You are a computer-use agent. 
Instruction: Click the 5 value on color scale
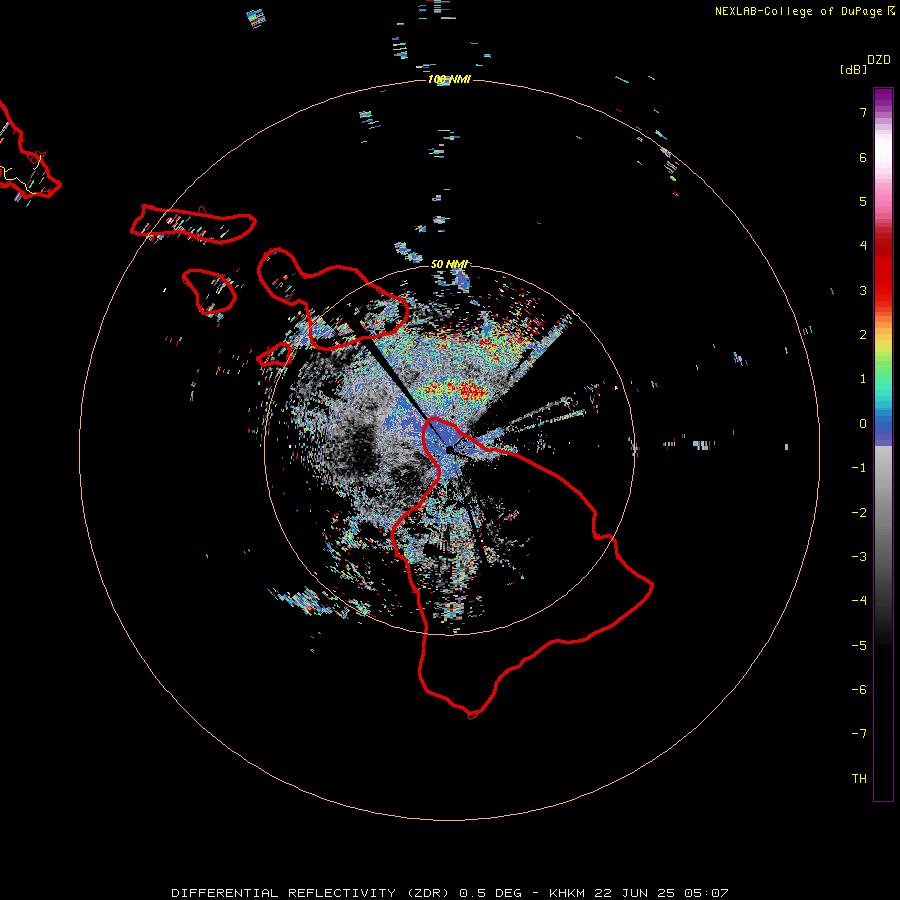pos(863,201)
